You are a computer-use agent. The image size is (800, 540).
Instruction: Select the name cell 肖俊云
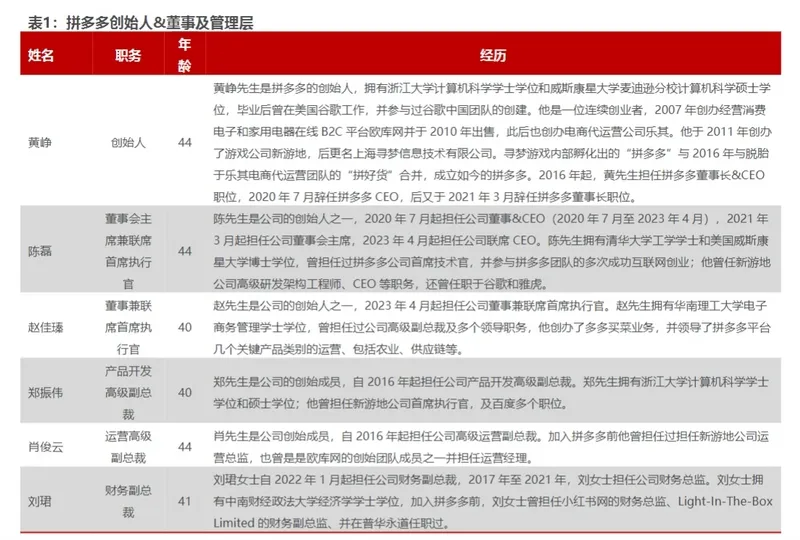(x=45, y=447)
